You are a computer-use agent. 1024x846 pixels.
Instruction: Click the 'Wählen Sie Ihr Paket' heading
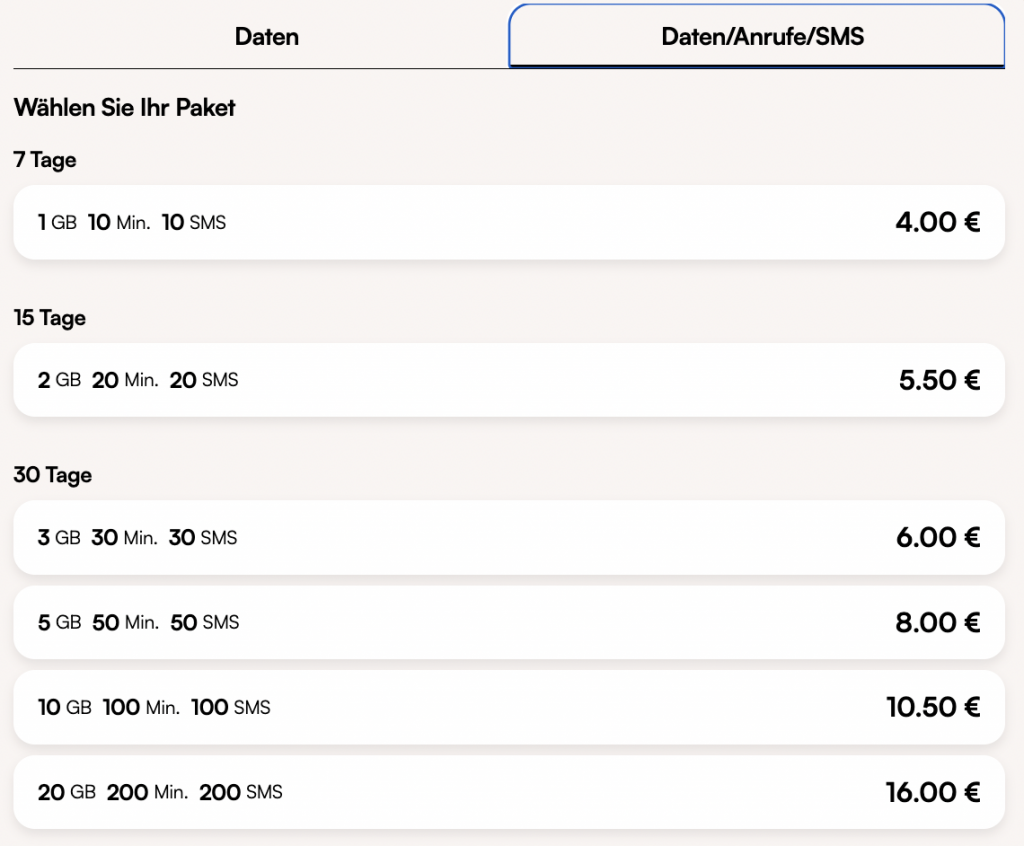pyautogui.click(x=124, y=108)
